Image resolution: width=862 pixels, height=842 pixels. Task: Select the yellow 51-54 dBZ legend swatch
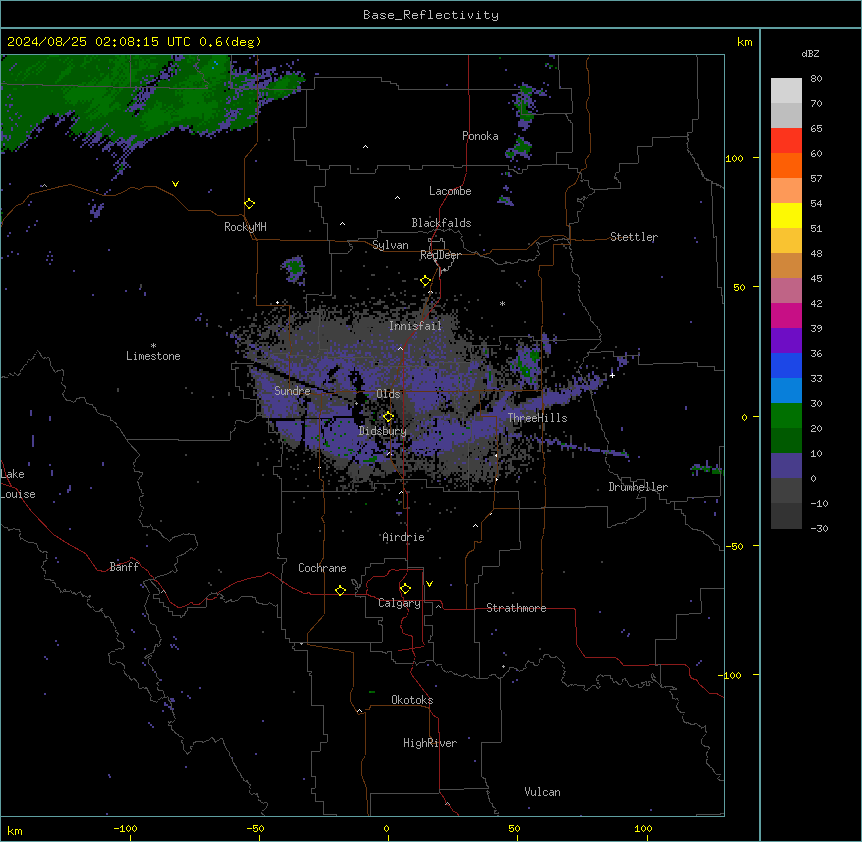[786, 215]
